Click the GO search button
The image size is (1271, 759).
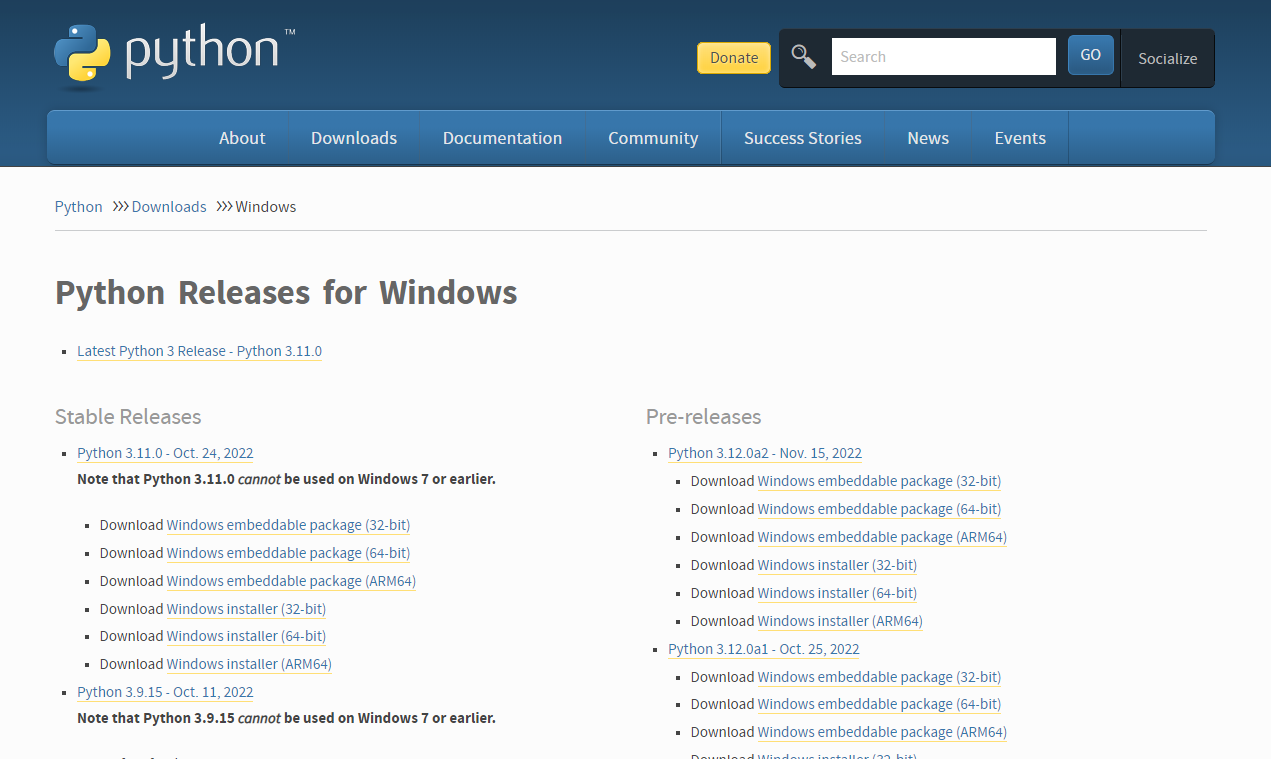pyautogui.click(x=1091, y=55)
